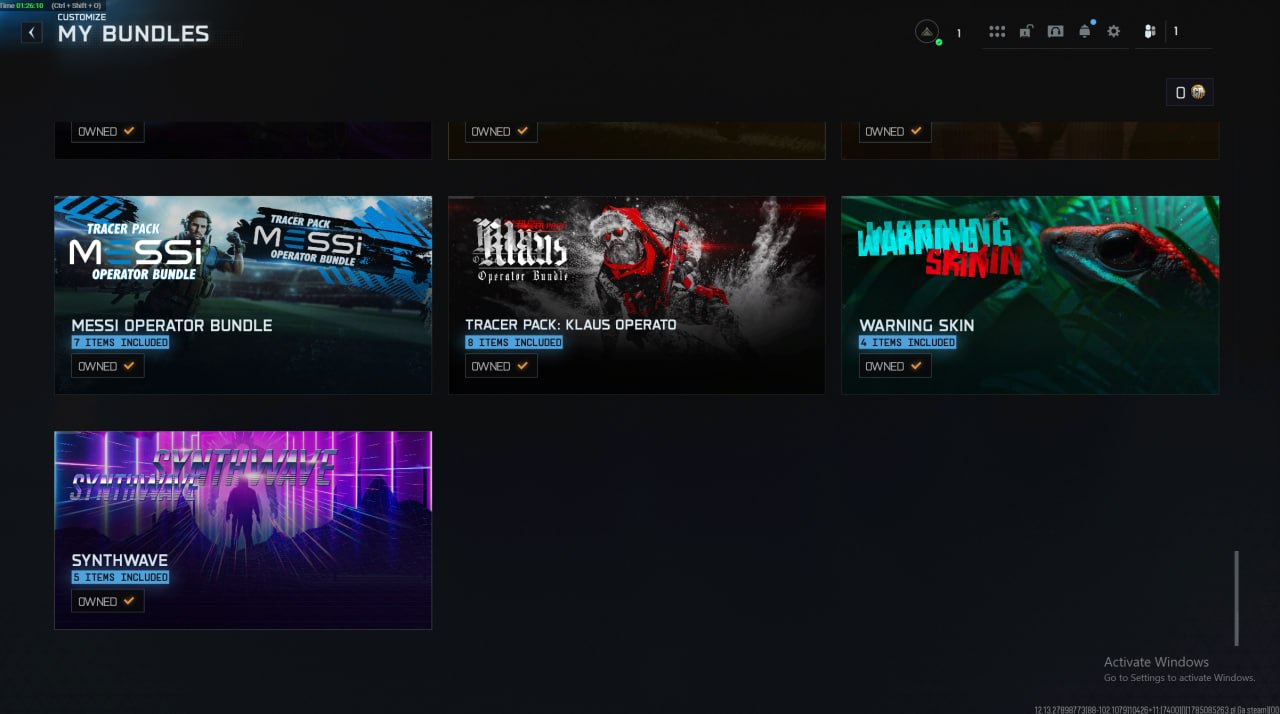Open the unlock chat channel icon
Viewport: 1280px width, 714px height.
click(x=1026, y=32)
